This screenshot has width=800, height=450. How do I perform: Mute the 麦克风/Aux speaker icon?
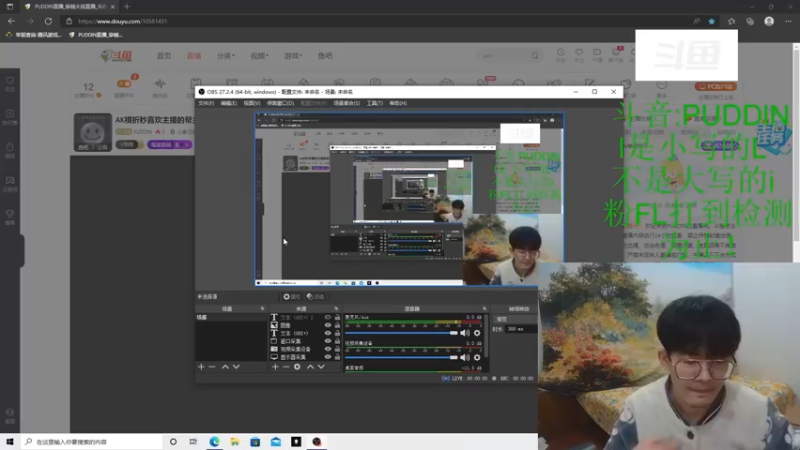click(x=465, y=333)
